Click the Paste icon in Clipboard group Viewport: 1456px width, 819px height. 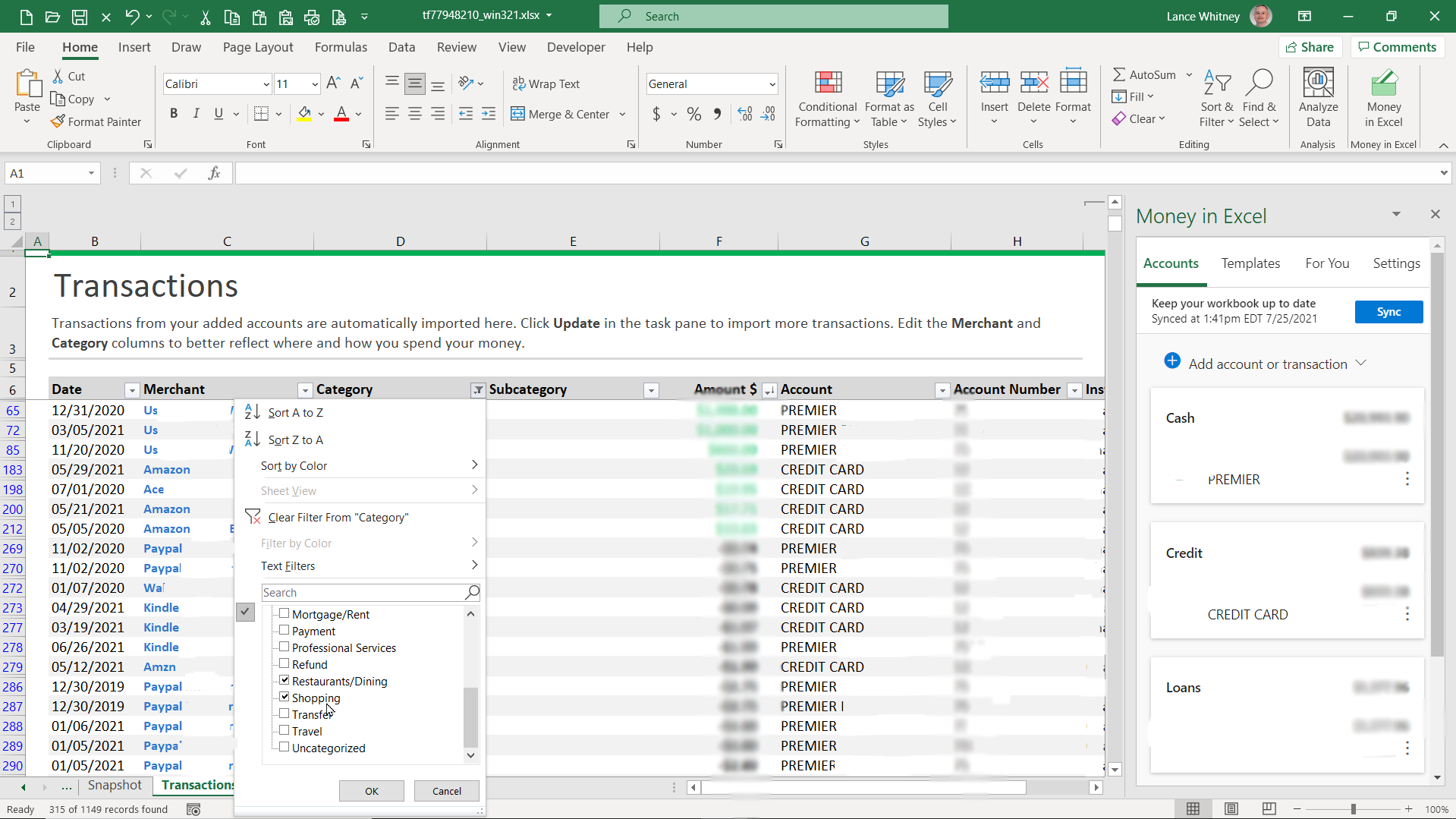(27, 84)
